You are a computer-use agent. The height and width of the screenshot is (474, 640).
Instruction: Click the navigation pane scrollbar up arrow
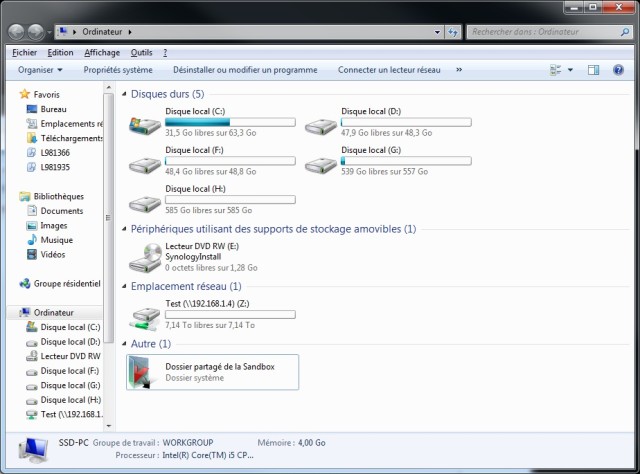point(109,87)
